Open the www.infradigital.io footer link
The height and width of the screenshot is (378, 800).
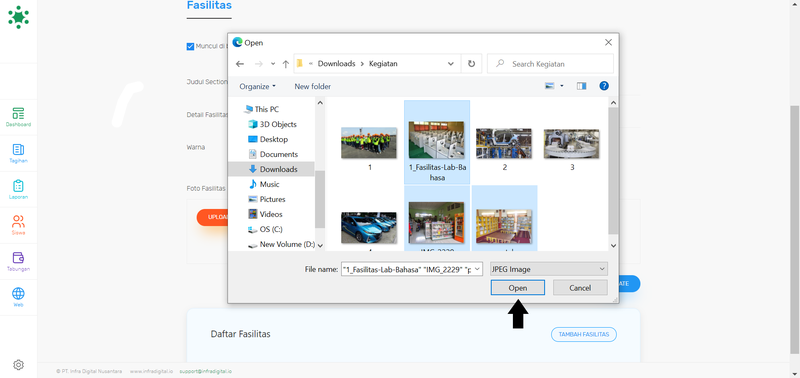[x=151, y=371]
